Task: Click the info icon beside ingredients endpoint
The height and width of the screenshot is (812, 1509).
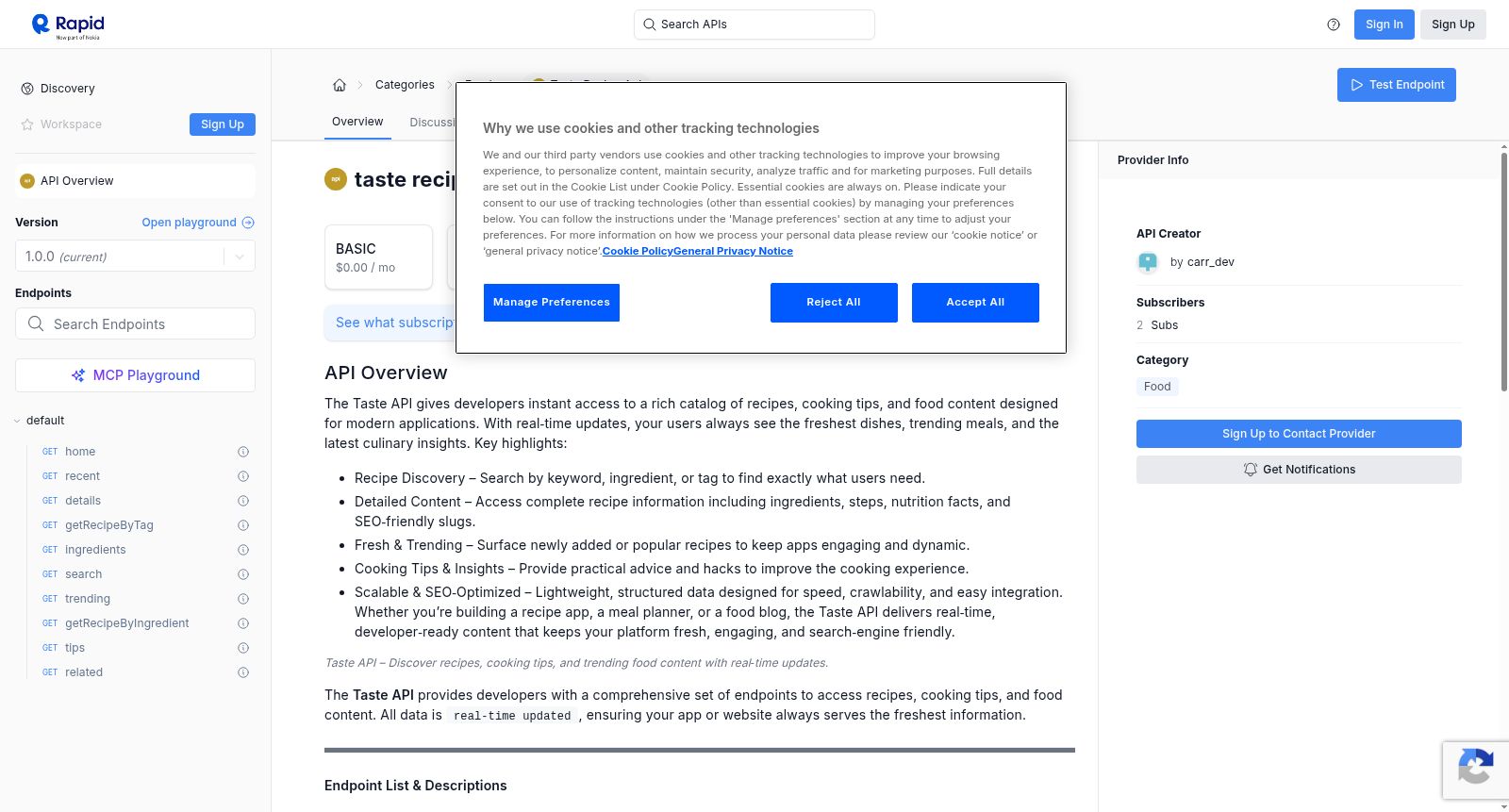Action: pos(243,550)
